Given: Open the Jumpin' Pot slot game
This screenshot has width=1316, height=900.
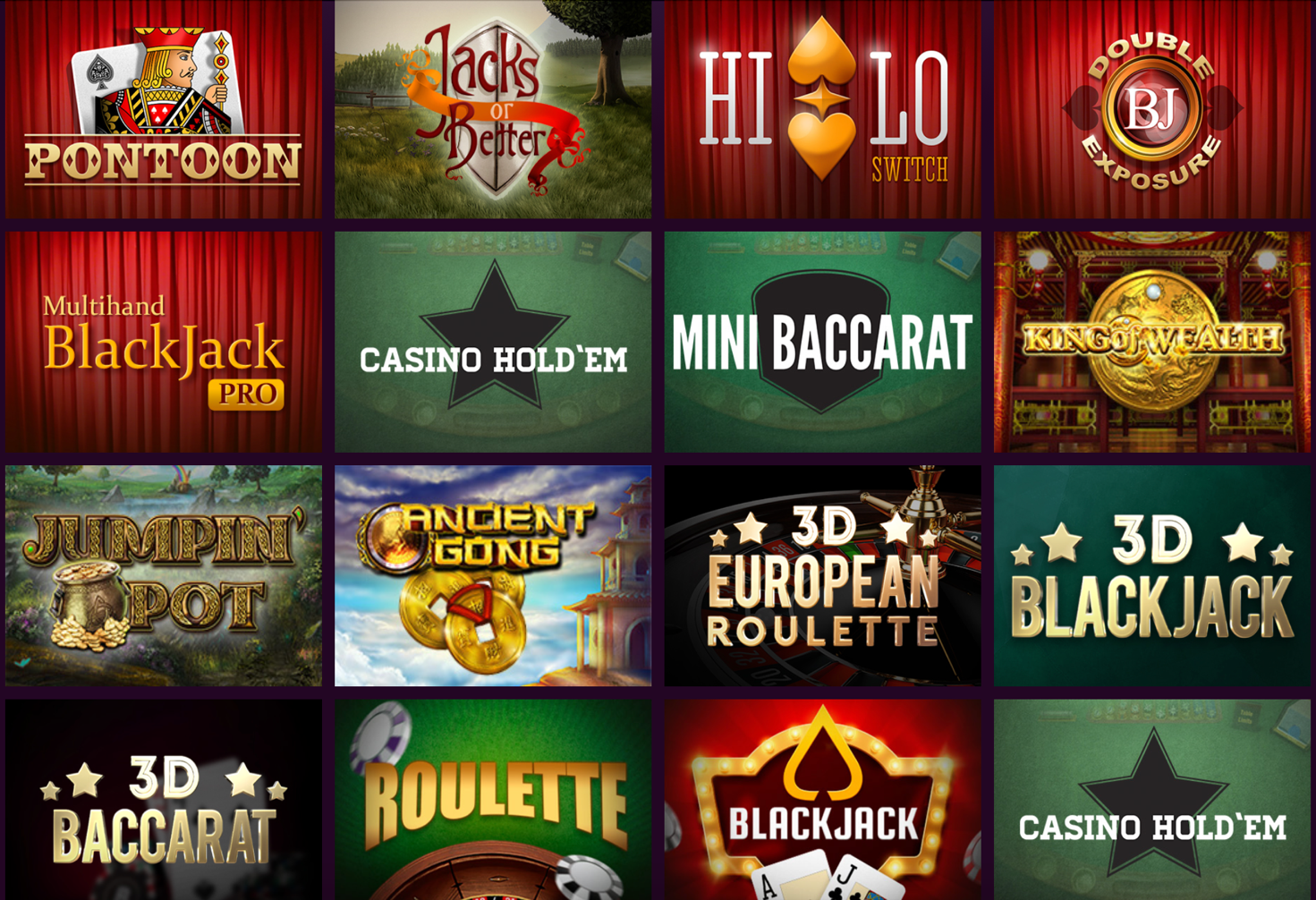Looking at the screenshot, I should [164, 575].
